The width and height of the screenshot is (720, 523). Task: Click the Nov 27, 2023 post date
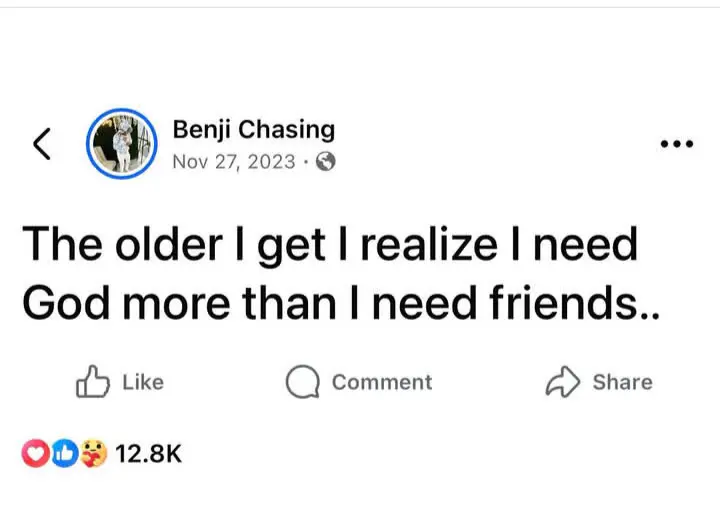point(234,162)
